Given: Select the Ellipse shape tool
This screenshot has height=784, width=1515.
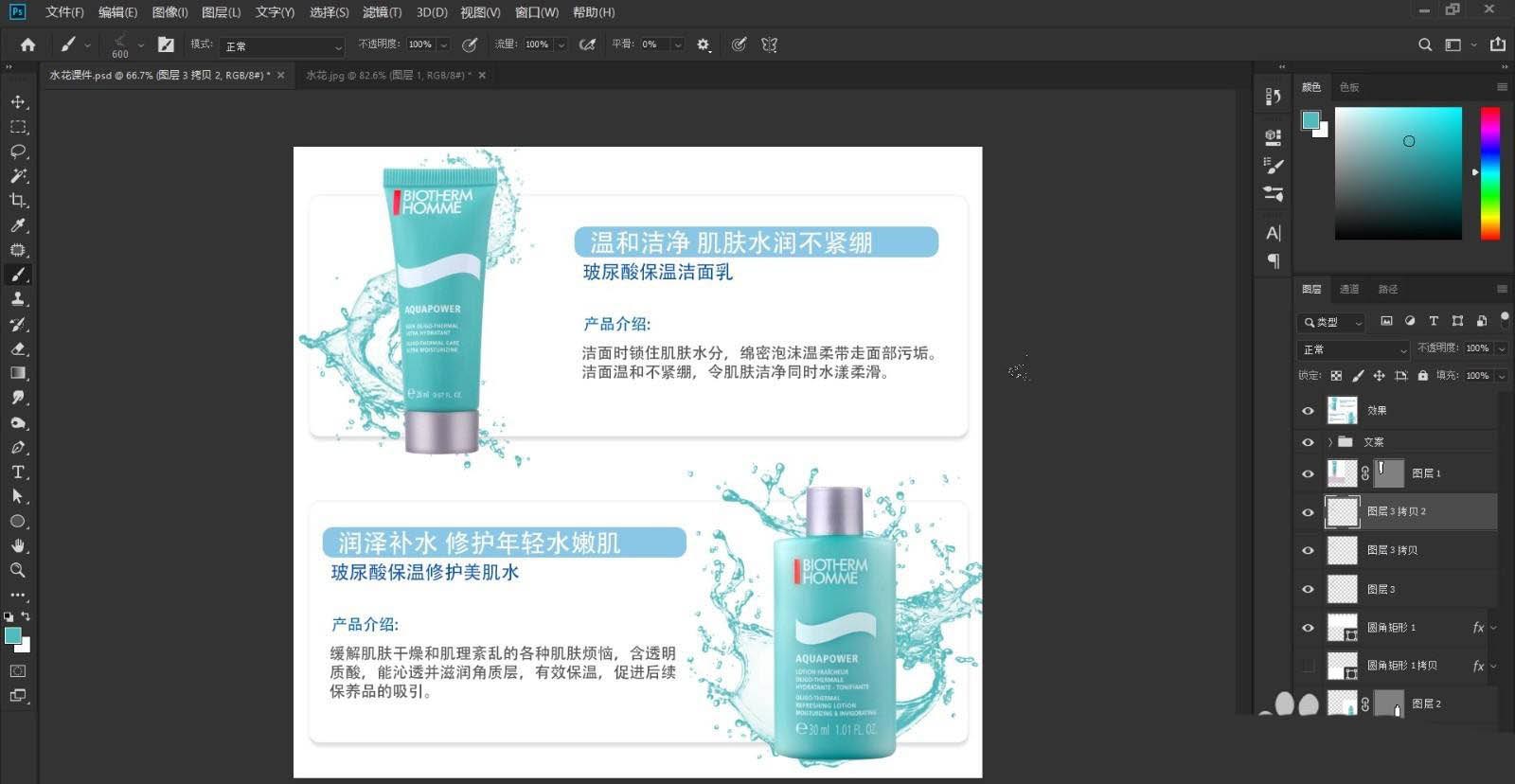Looking at the screenshot, I should click(x=18, y=521).
